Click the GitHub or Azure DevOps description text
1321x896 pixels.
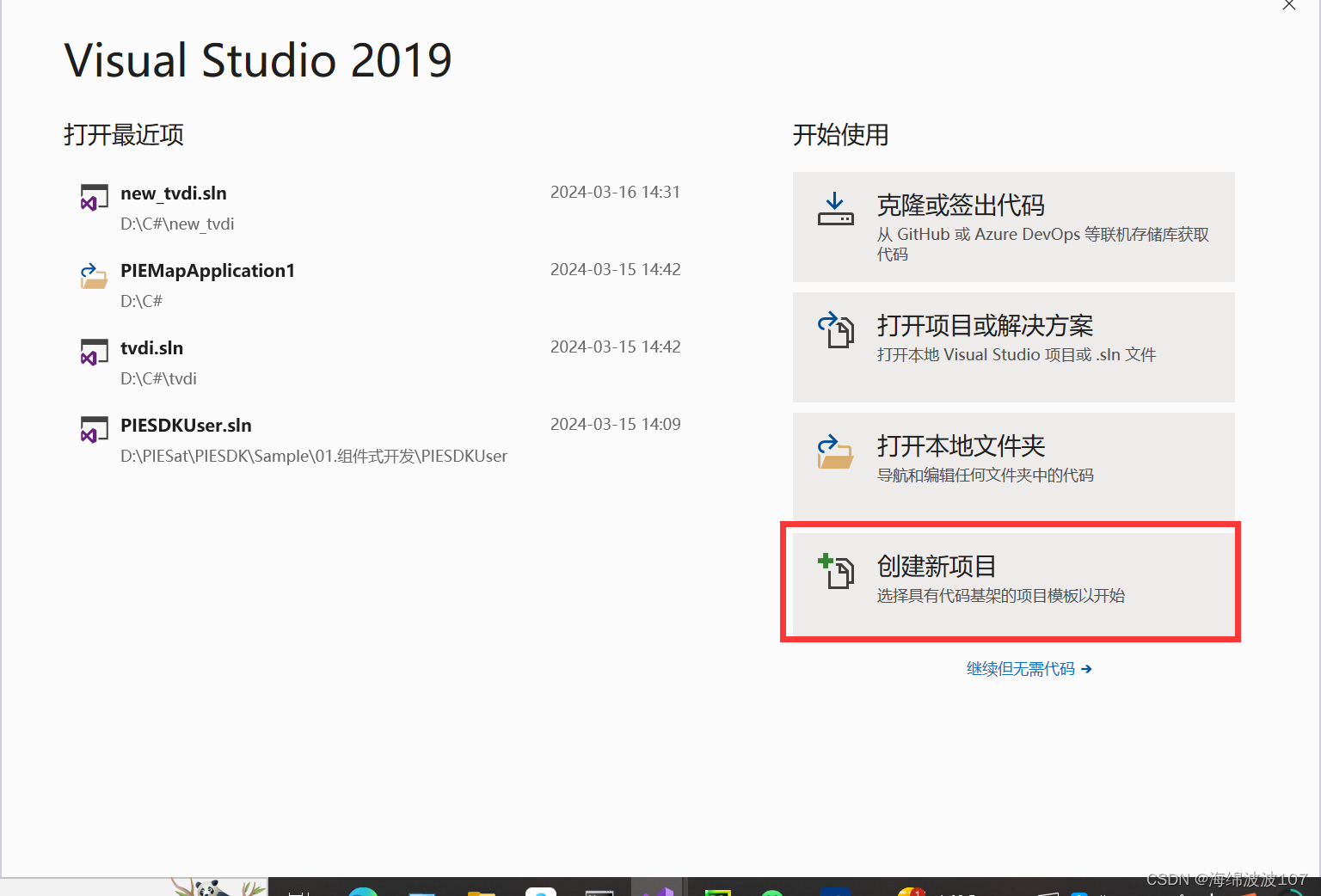(1043, 244)
